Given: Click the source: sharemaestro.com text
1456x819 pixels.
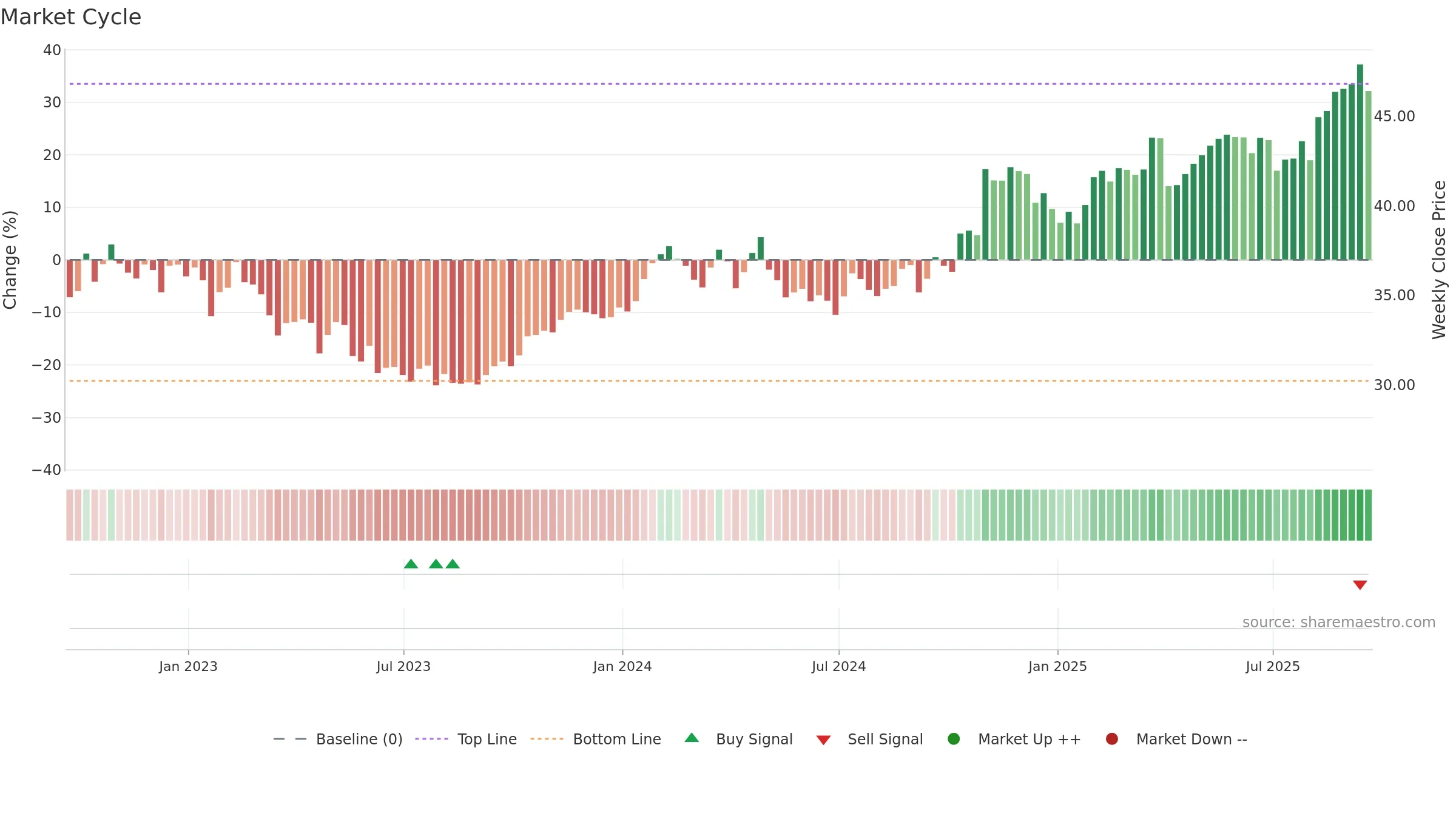Looking at the screenshot, I should (1339, 622).
